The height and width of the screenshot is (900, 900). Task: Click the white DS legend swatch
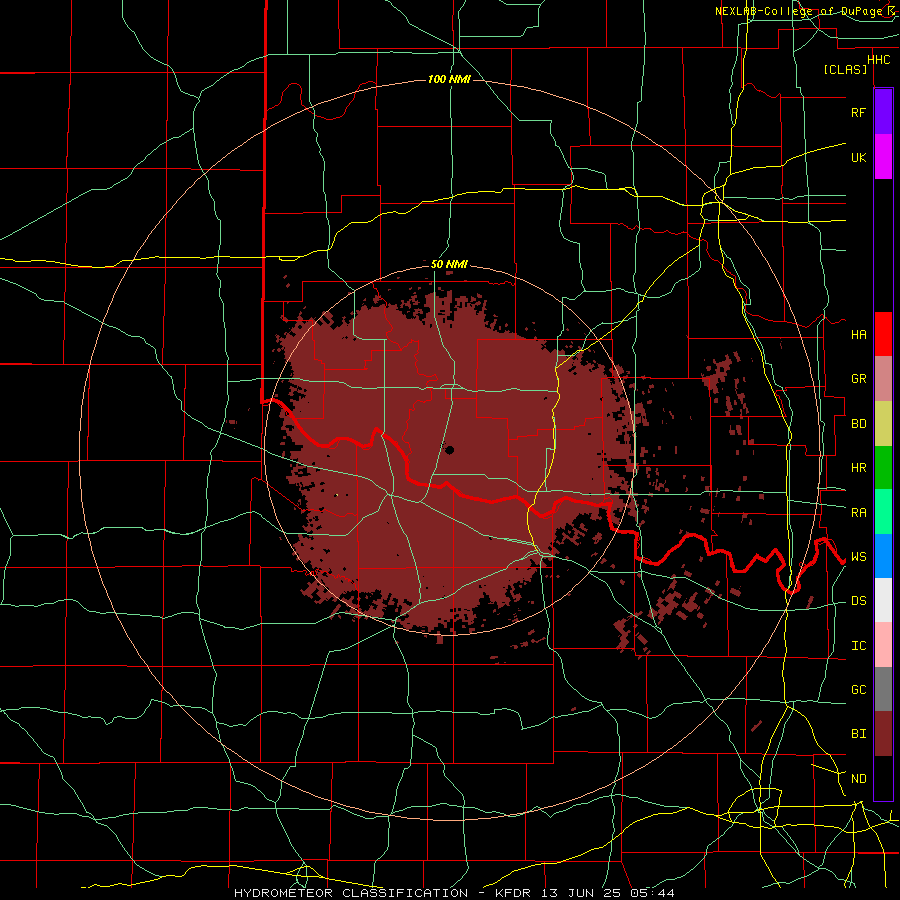tap(883, 600)
